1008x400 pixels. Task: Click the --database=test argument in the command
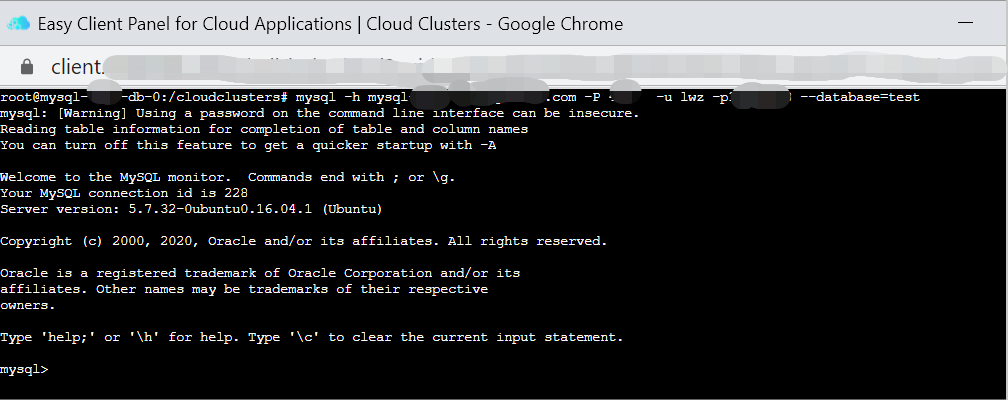[x=860, y=97]
